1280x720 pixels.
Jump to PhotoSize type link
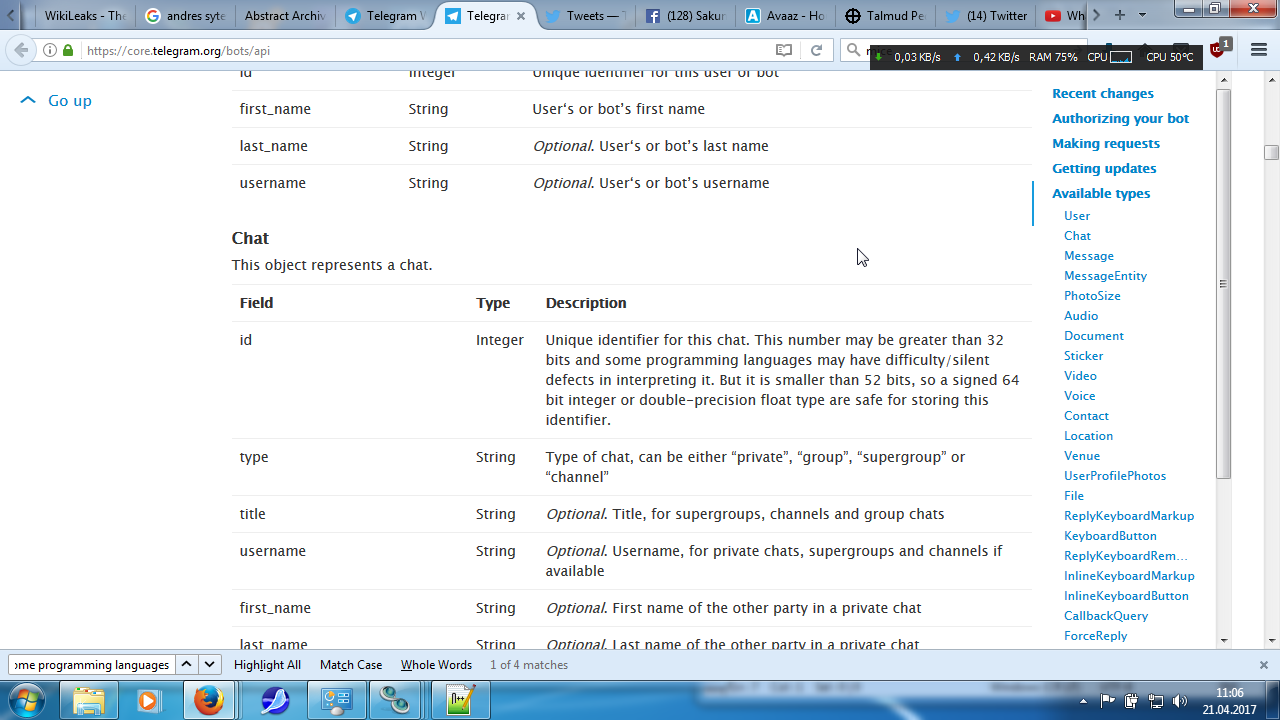[1092, 296]
